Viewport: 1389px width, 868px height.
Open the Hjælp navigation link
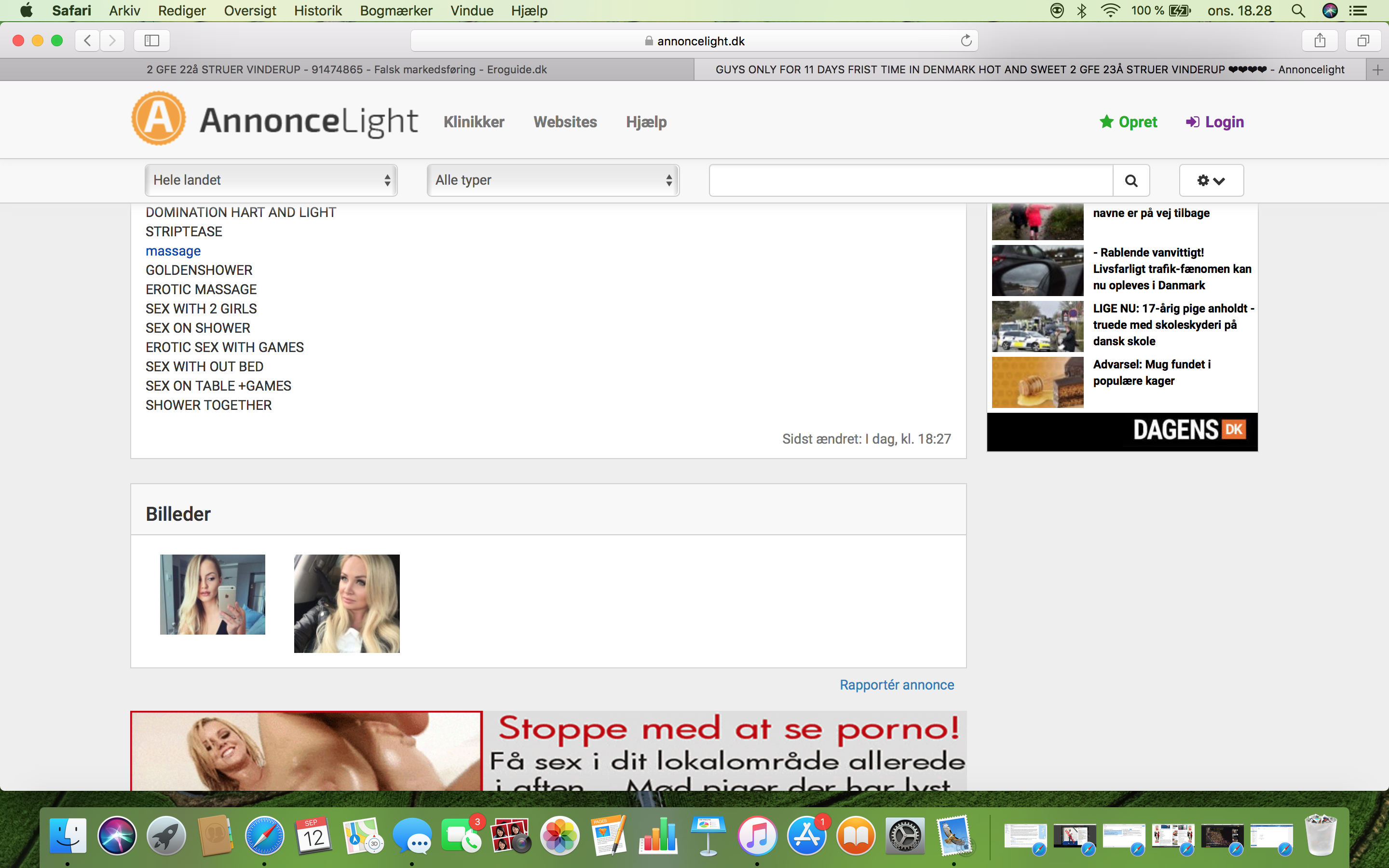click(646, 122)
